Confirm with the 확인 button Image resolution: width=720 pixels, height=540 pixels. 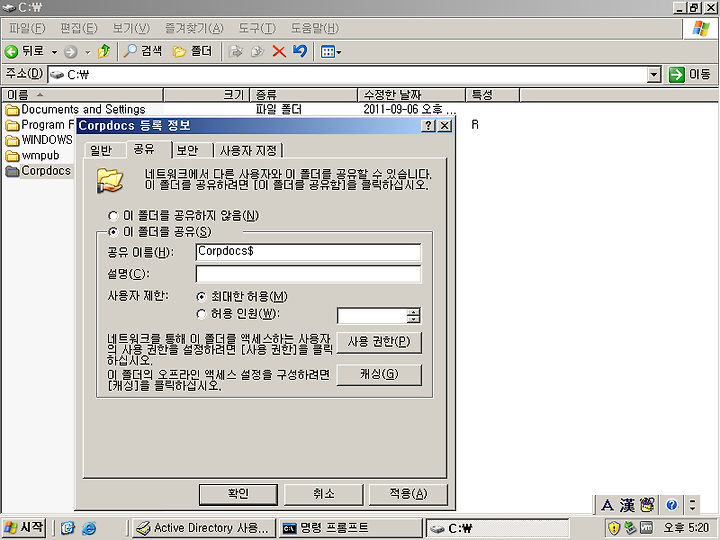pos(238,494)
